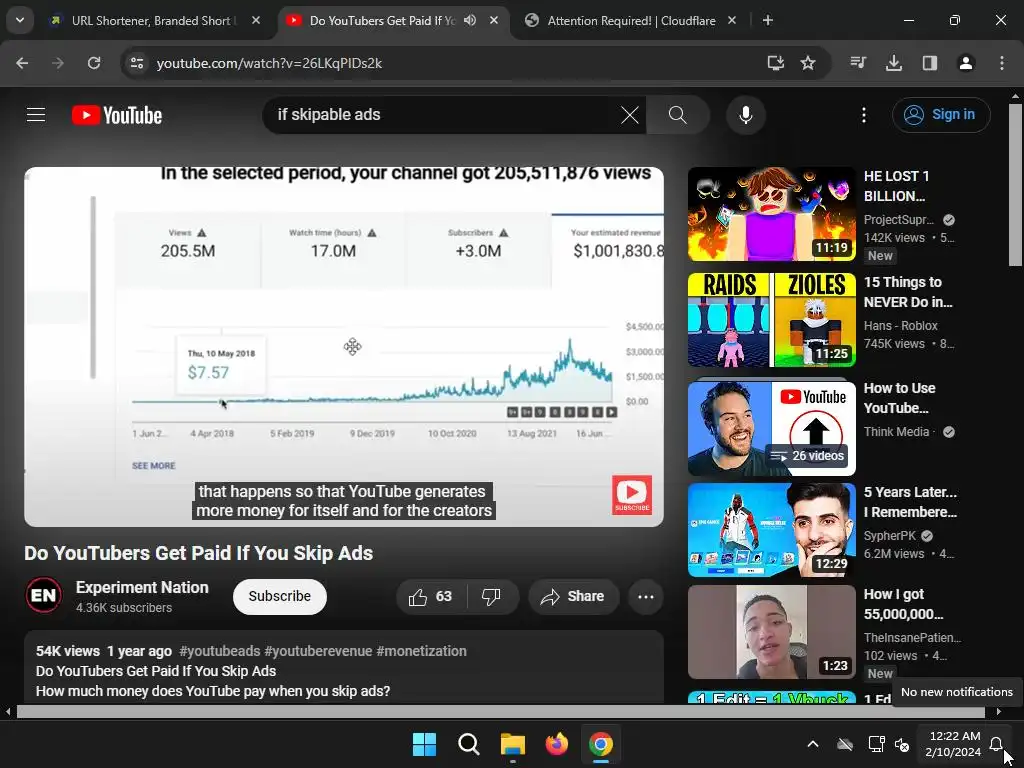Viewport: 1024px width, 768px height.
Task: Mute the YouTube tab via speaker icon
Action: tap(470, 21)
